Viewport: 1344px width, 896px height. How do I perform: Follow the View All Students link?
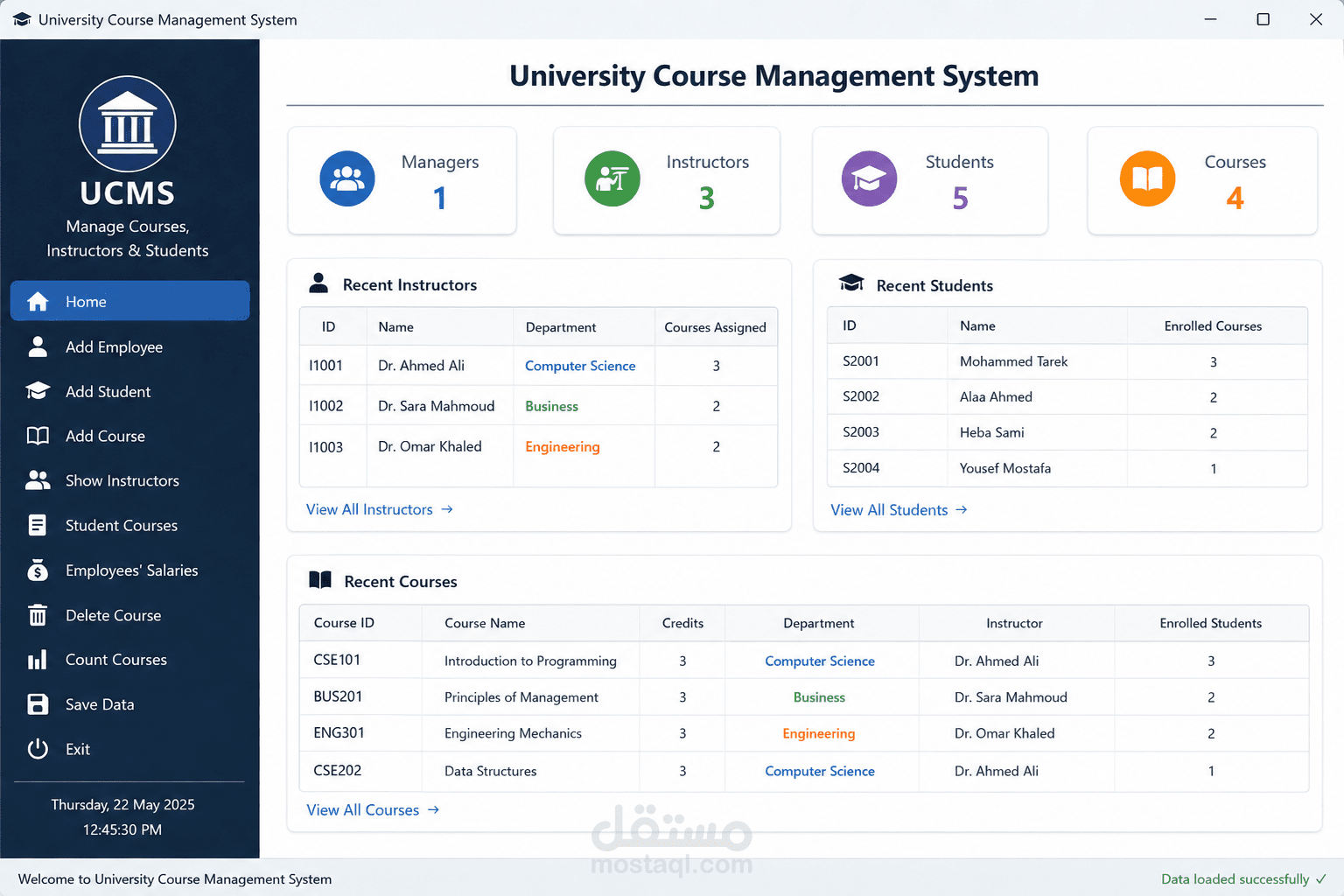[899, 510]
